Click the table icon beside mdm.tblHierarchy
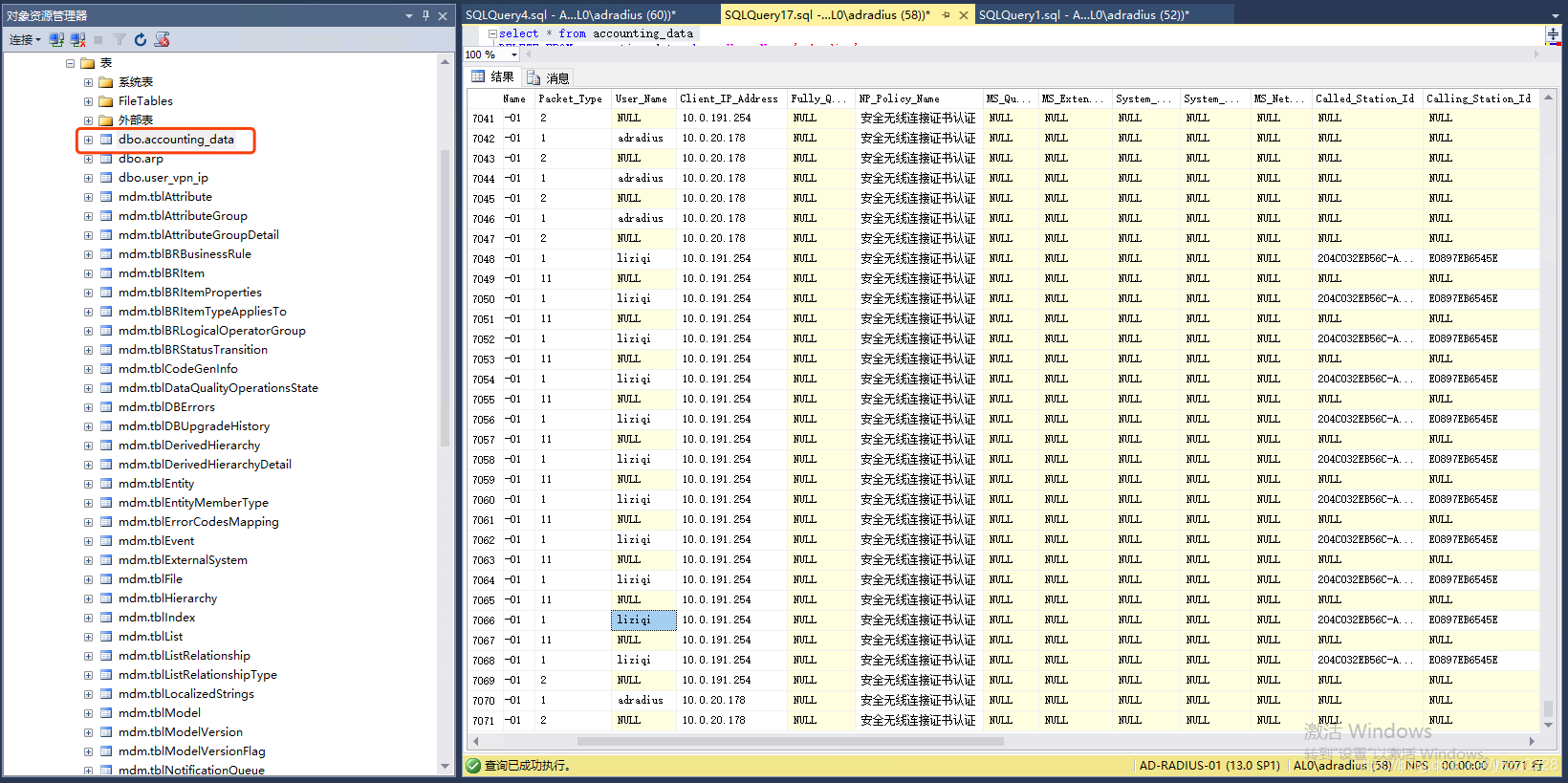 point(106,598)
